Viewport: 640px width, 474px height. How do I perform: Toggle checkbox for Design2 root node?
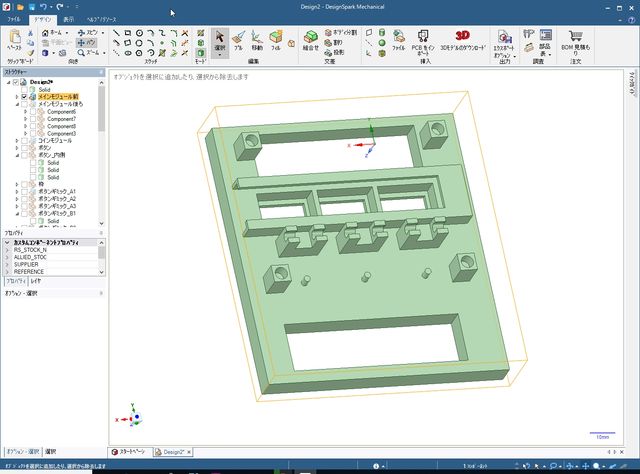point(16,82)
